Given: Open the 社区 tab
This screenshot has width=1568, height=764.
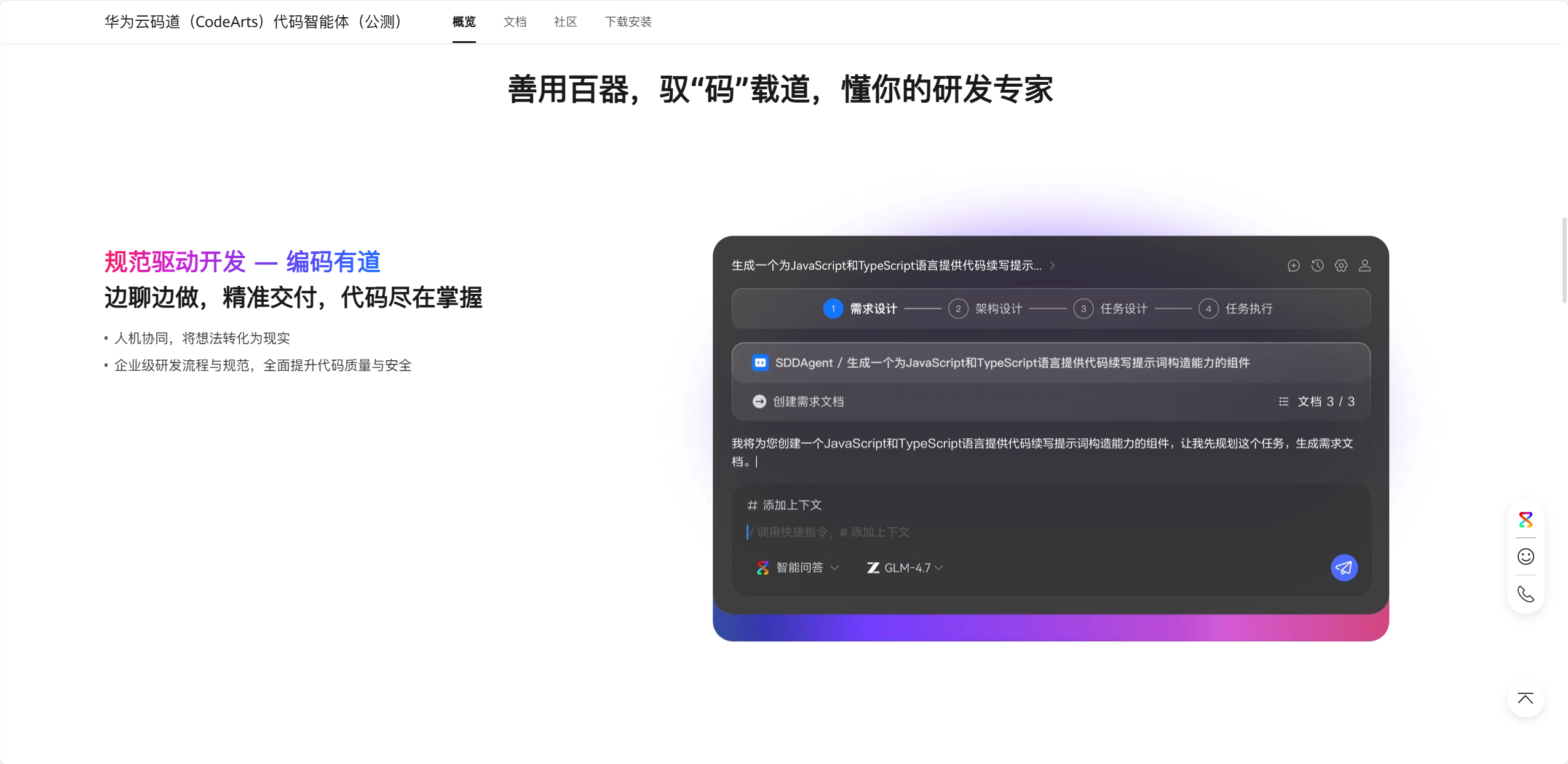Looking at the screenshot, I should 565,22.
